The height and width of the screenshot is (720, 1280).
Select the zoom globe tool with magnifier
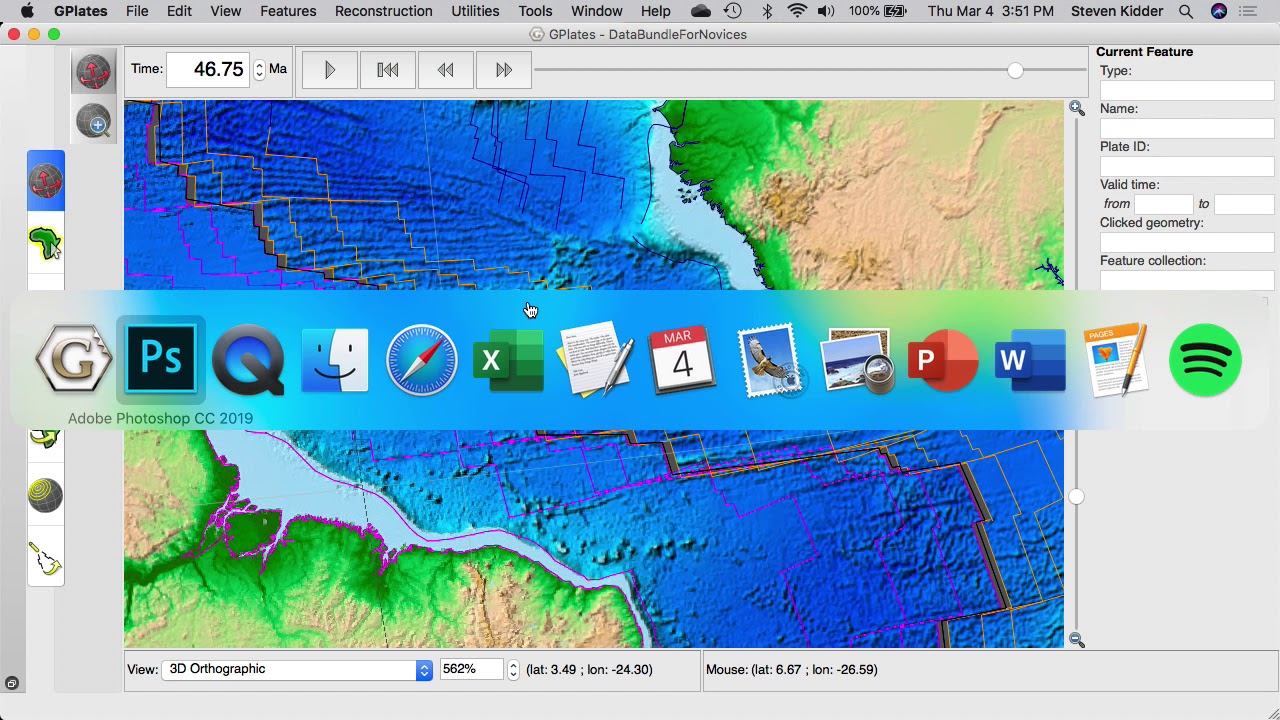click(x=93, y=122)
